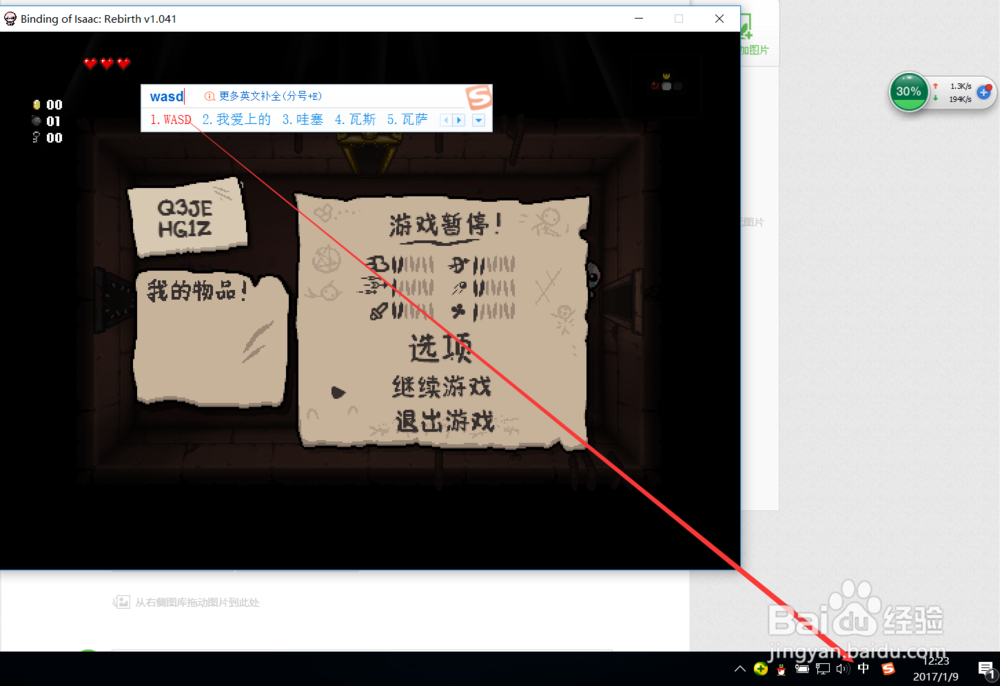The image size is (1000, 686).
Task: Select IME candidate 2. 我爱上的
Action: coord(236,120)
